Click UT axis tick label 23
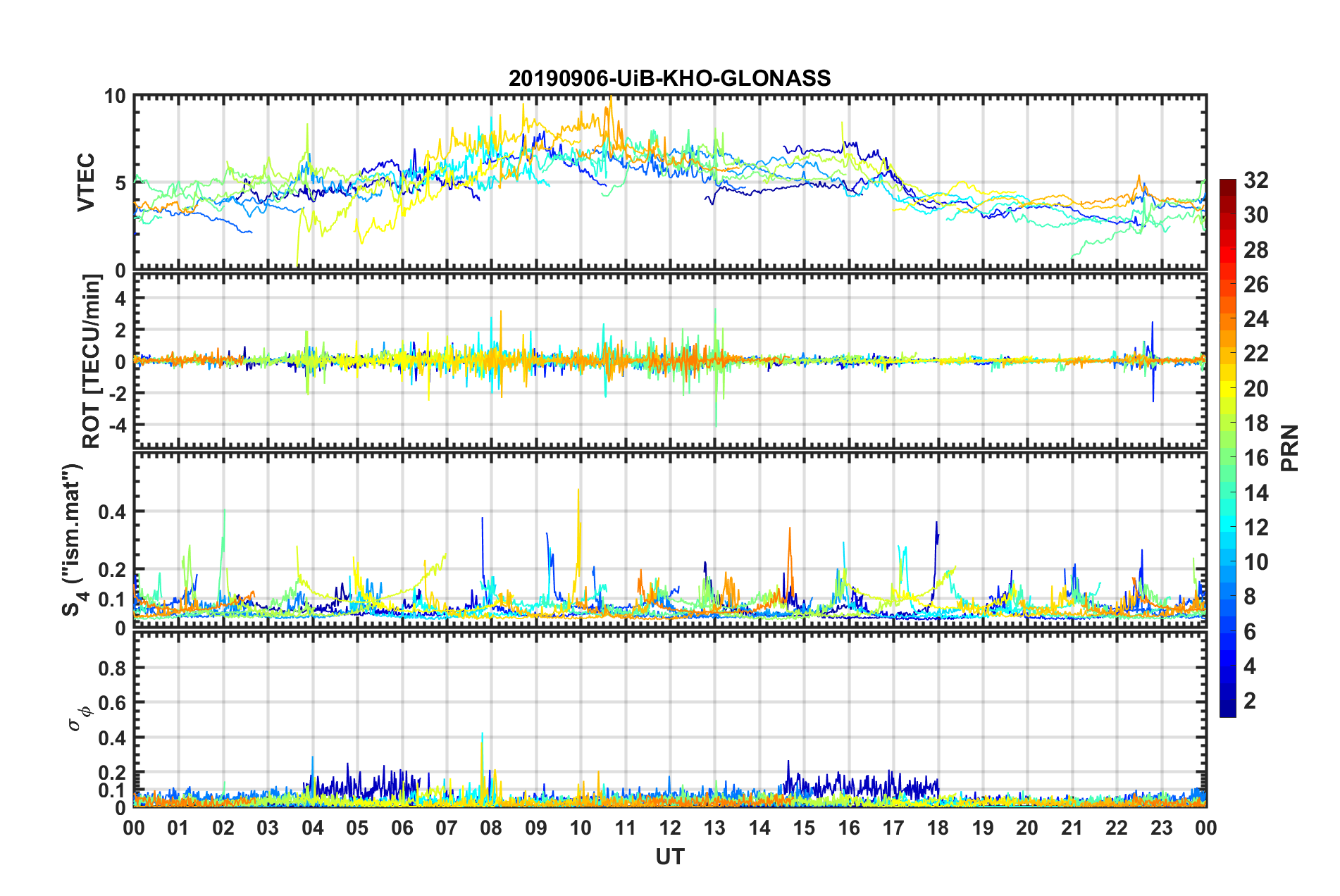The image size is (1340, 896). (x=1162, y=827)
